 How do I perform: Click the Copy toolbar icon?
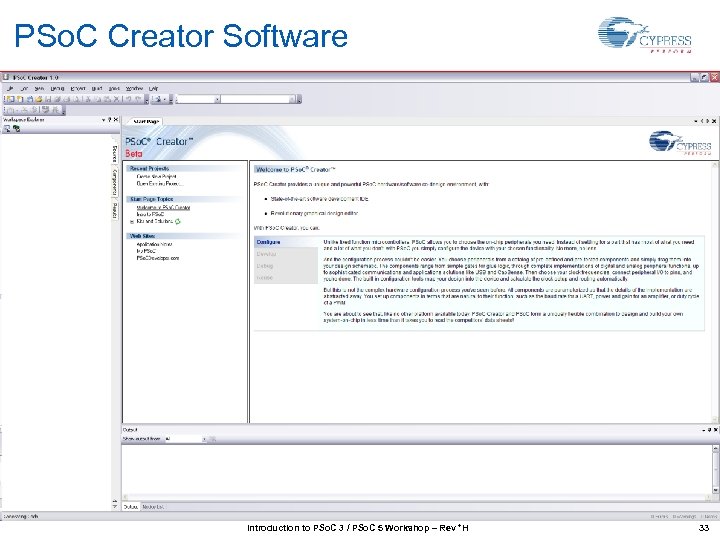(98, 99)
